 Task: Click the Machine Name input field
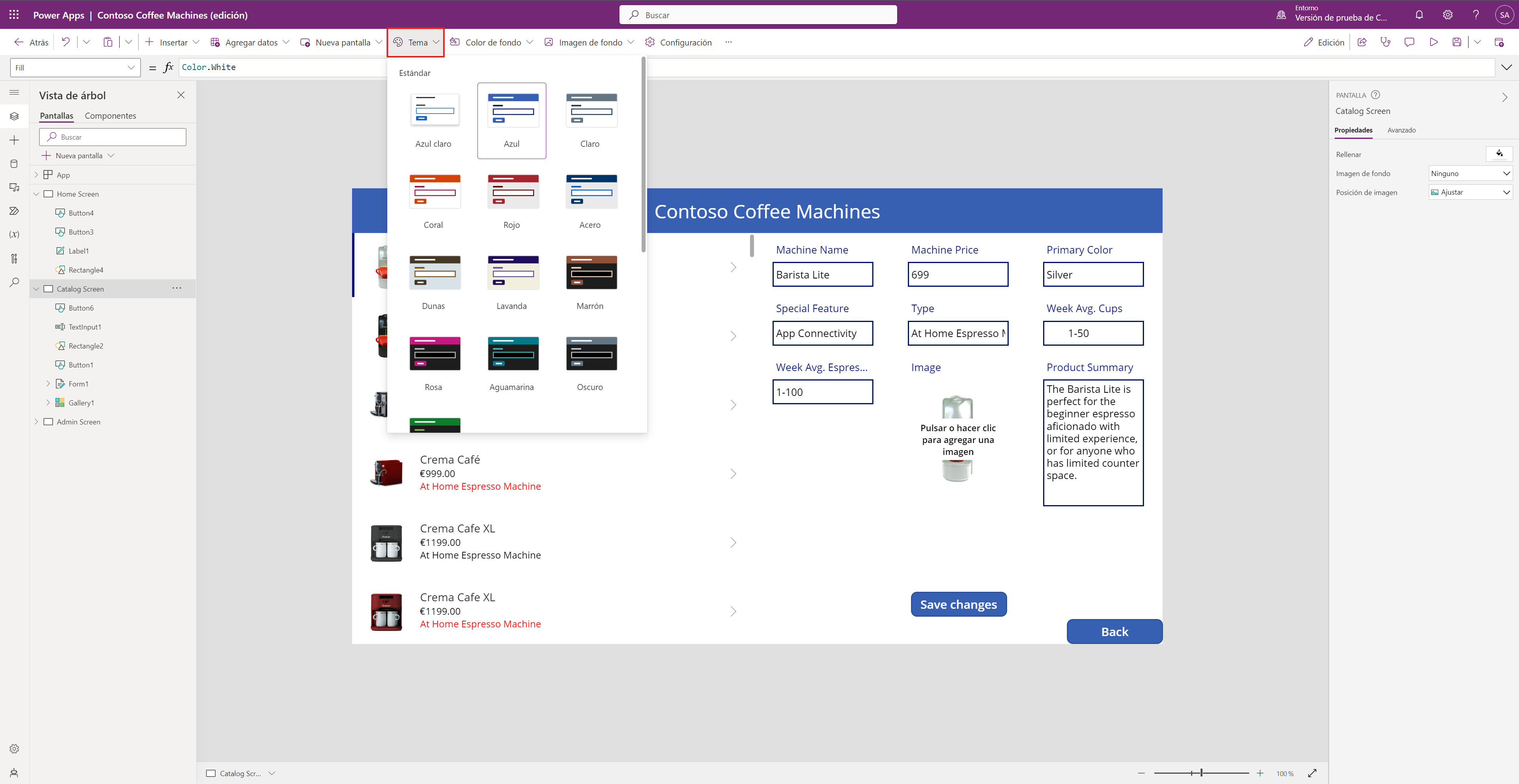[823, 274]
